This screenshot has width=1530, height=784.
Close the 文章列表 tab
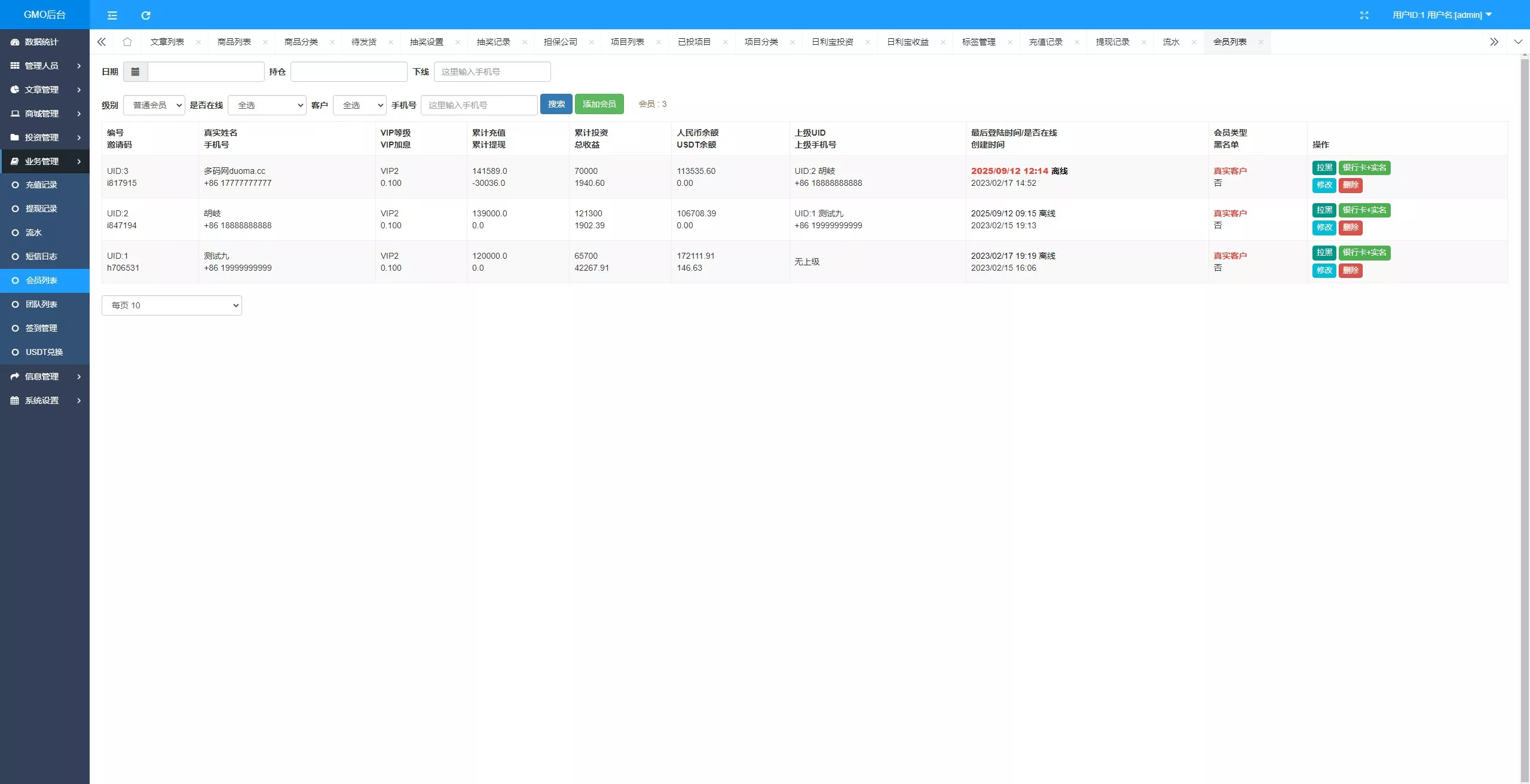coord(198,42)
